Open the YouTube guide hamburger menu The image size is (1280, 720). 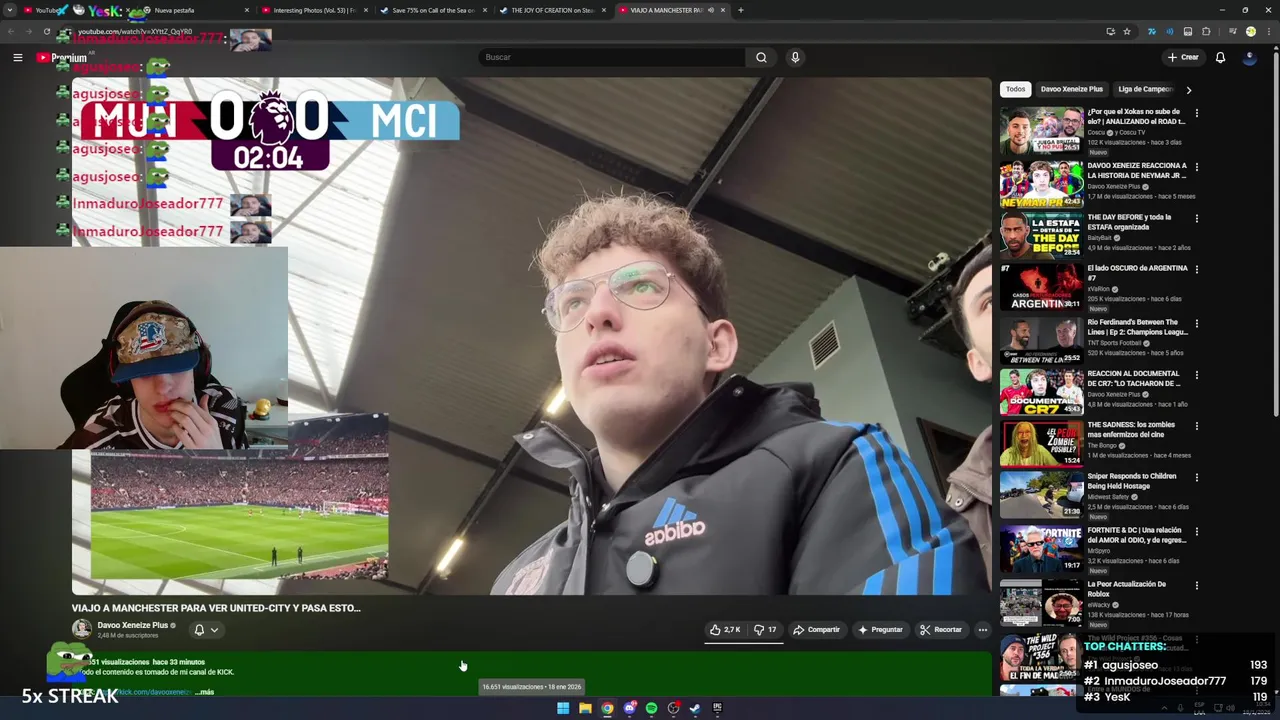(x=17, y=57)
